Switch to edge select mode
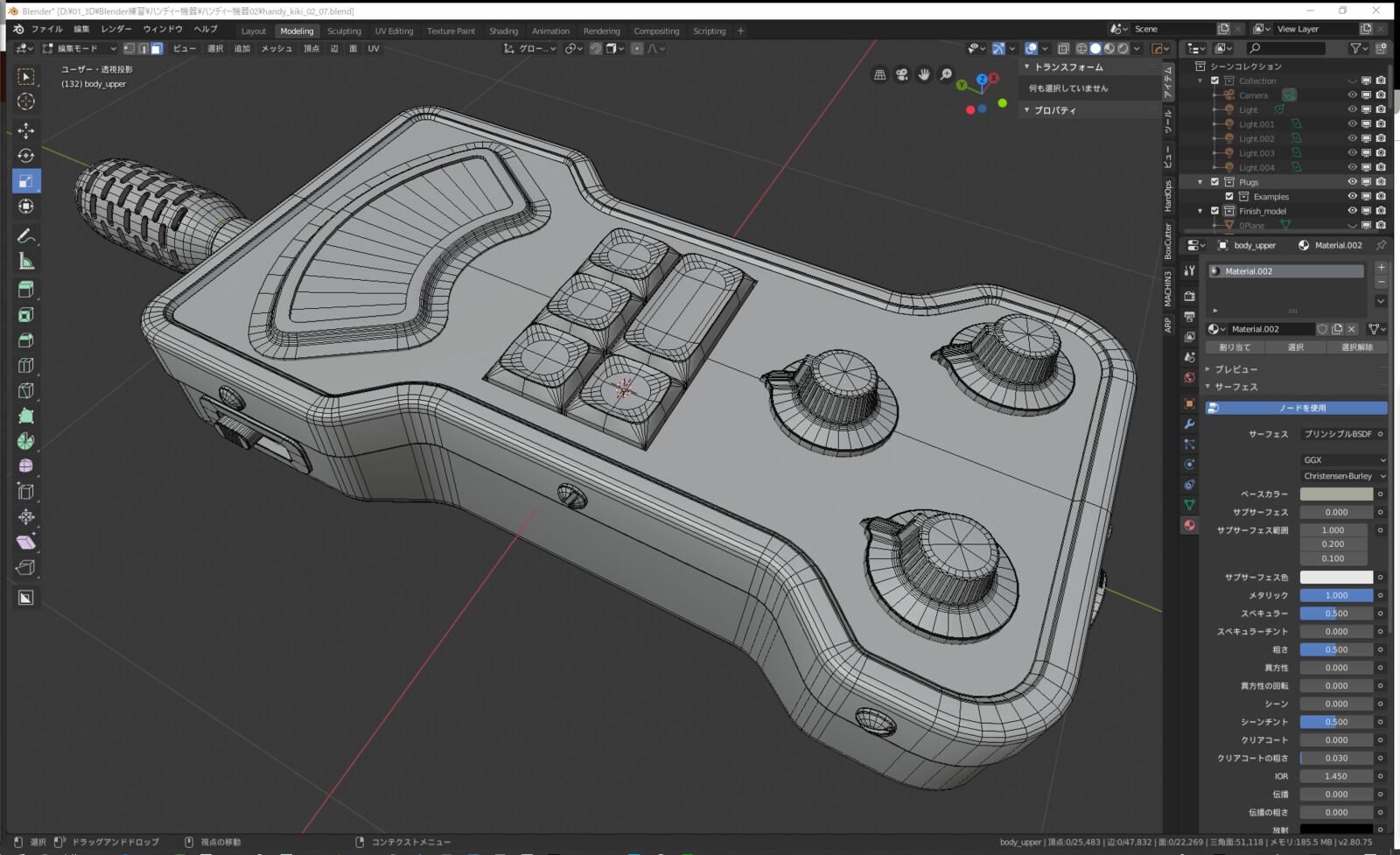 [143, 49]
